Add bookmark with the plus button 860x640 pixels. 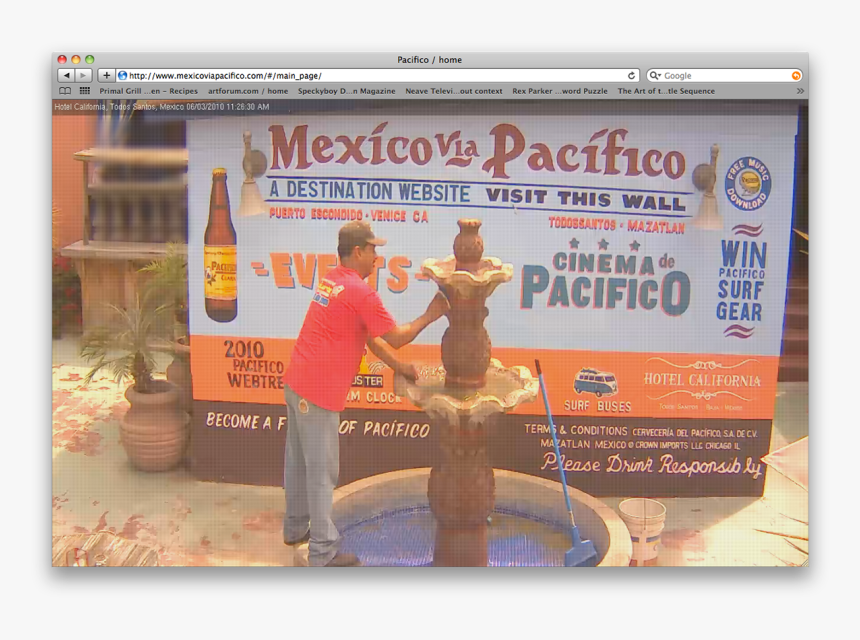106,76
